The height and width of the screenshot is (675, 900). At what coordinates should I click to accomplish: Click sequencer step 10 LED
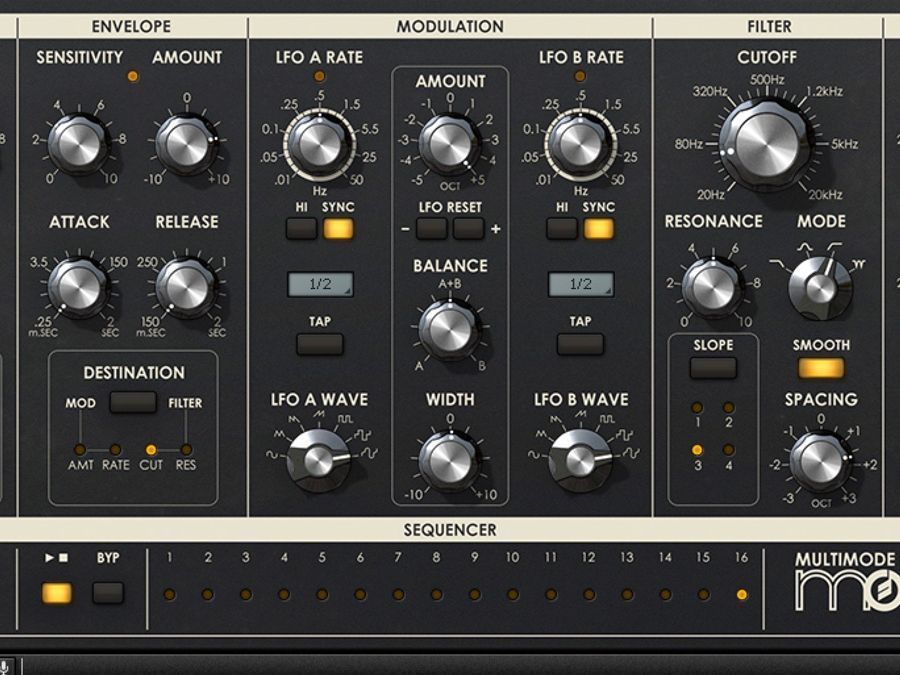click(x=513, y=594)
